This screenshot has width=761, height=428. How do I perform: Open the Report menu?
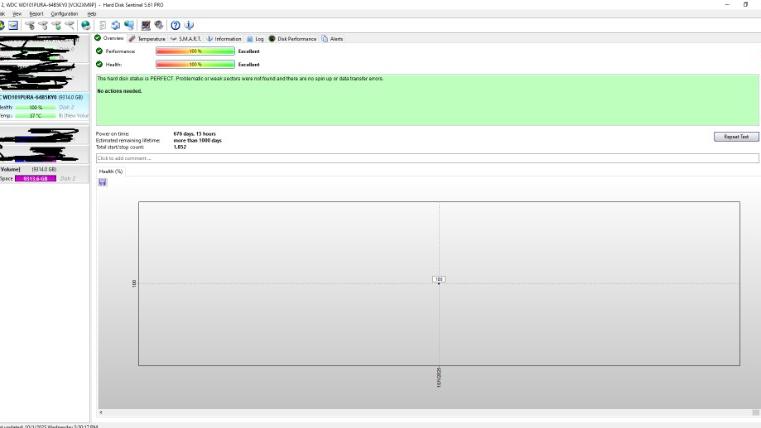(36, 14)
